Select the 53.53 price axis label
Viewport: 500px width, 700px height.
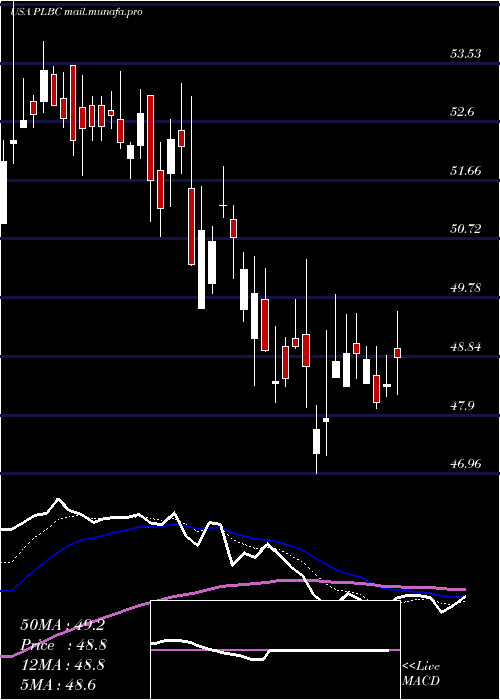[466, 54]
